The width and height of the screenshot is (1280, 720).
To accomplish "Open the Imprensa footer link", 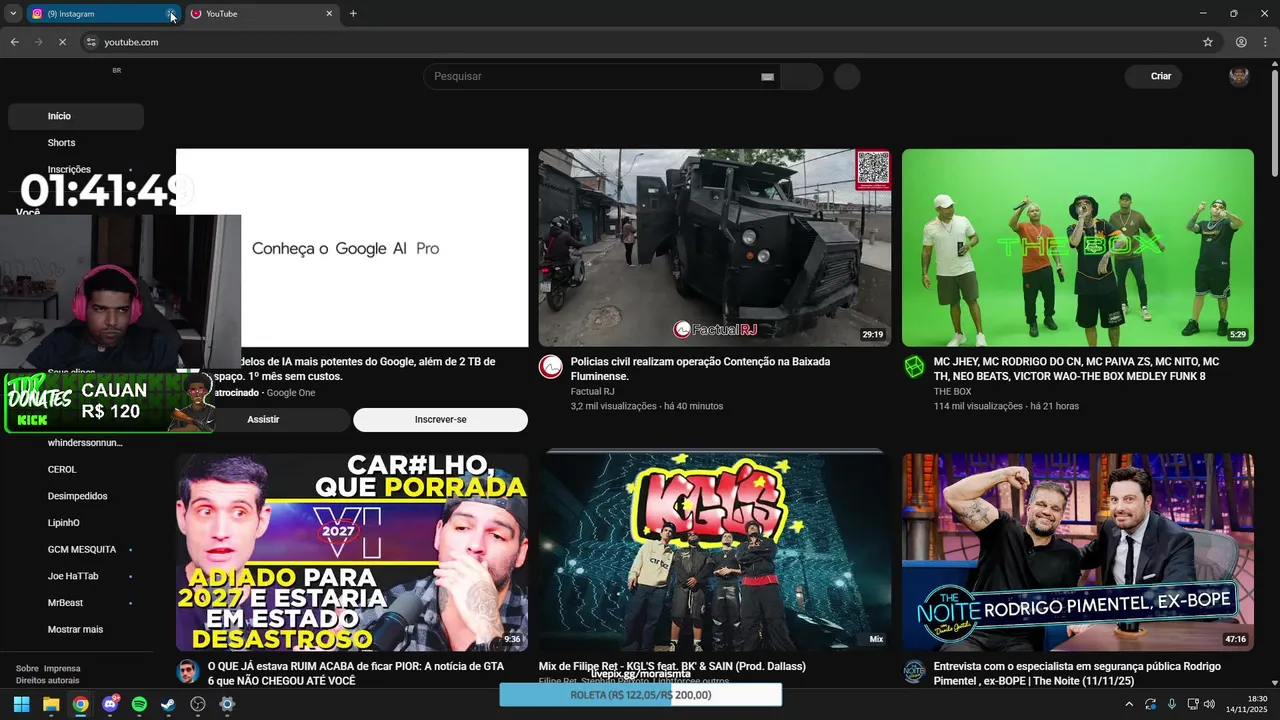I will (62, 668).
